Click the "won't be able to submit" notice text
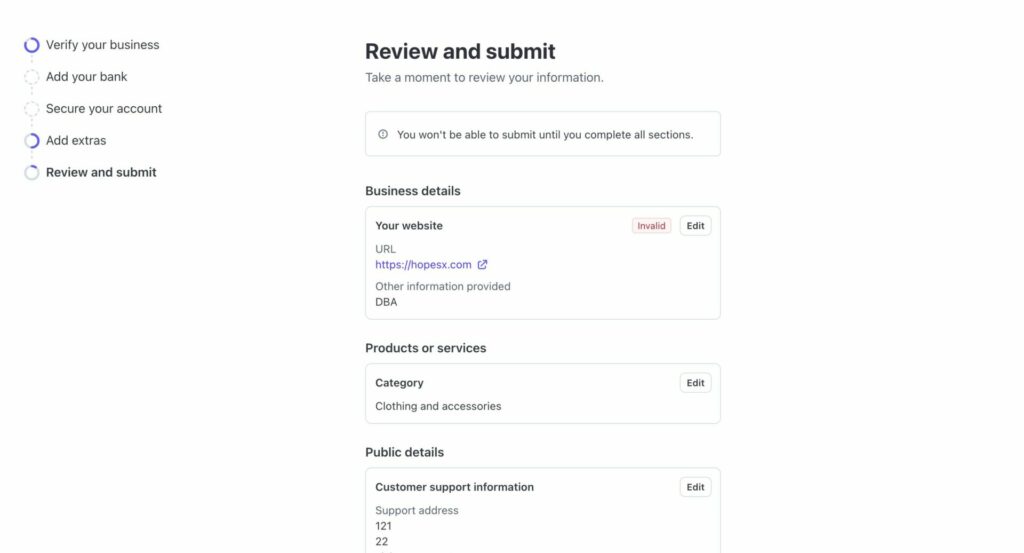The width and height of the screenshot is (1024, 553). [x=544, y=134]
